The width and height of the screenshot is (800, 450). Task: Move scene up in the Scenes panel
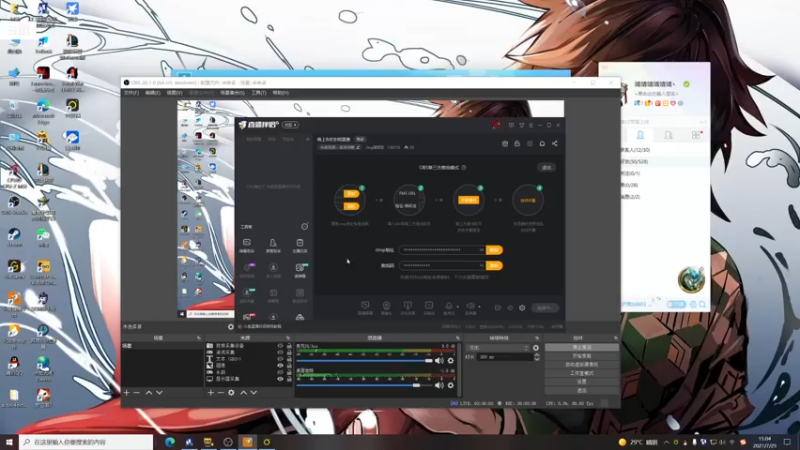click(149, 393)
